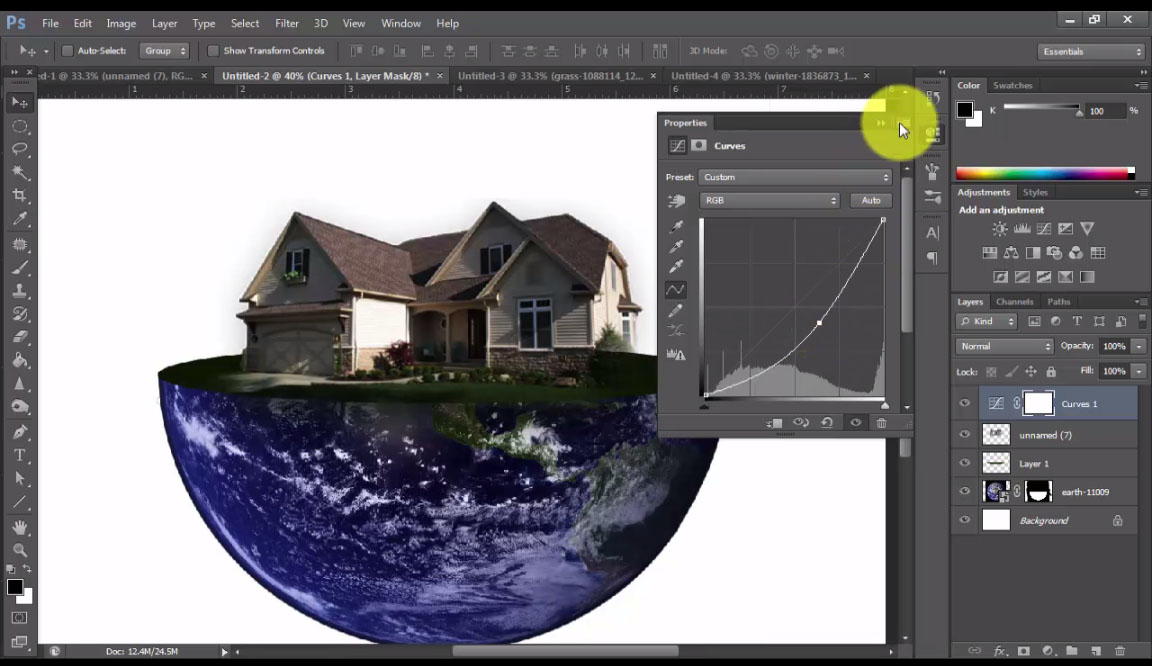Open the Filter menu
The width and height of the screenshot is (1152, 666).
[x=286, y=23]
